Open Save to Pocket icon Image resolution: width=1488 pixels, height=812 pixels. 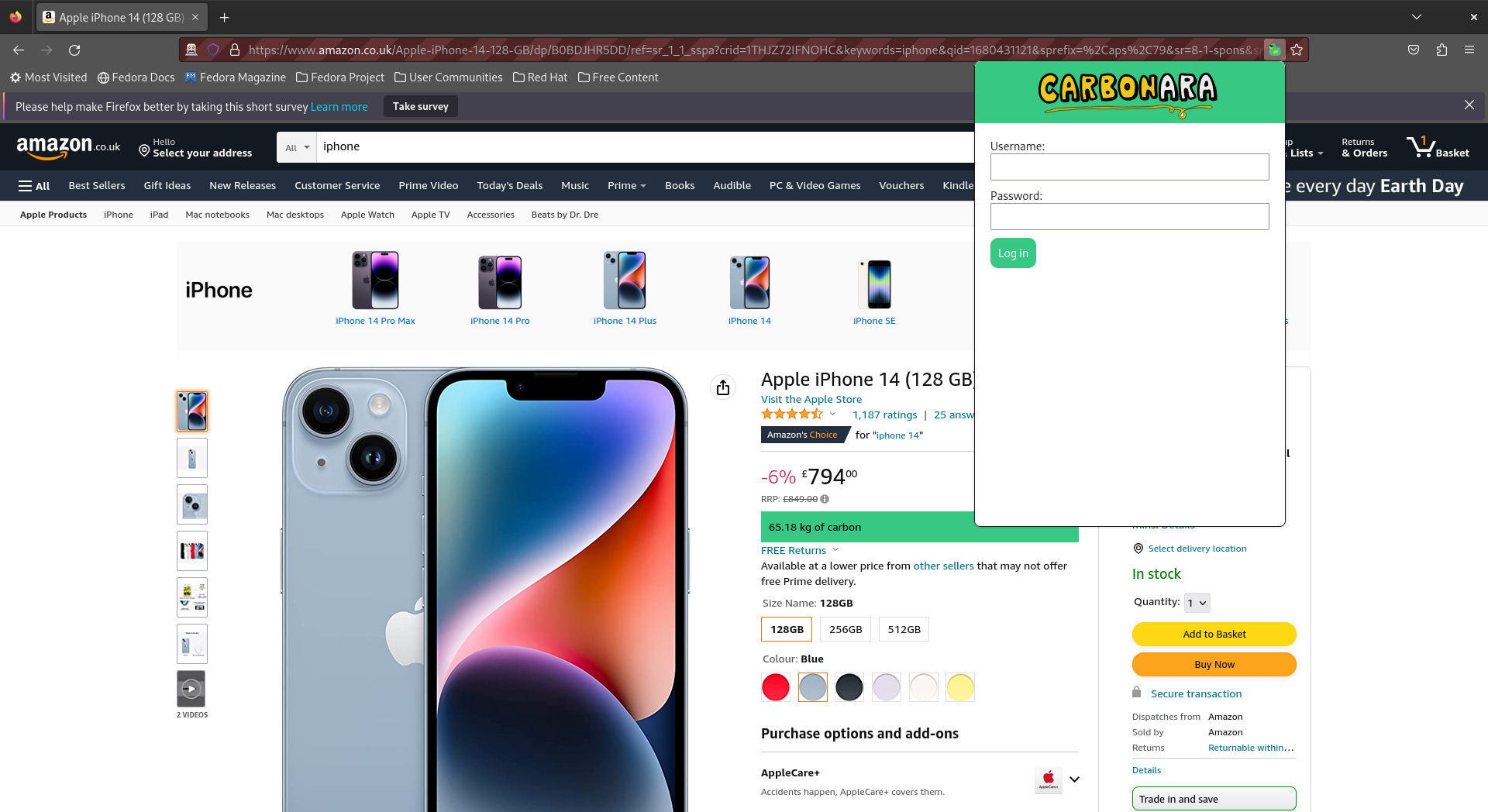click(1413, 50)
